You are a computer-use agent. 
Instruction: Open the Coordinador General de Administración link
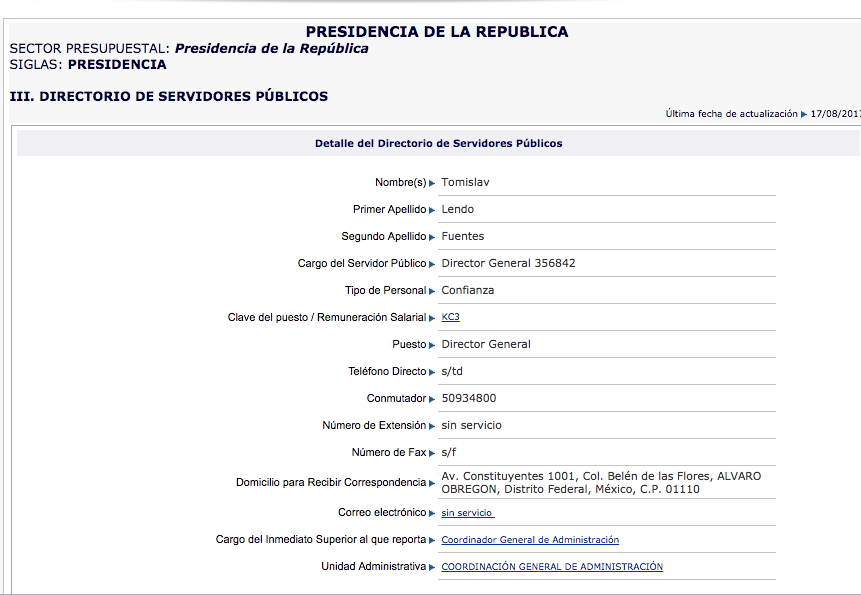point(530,540)
